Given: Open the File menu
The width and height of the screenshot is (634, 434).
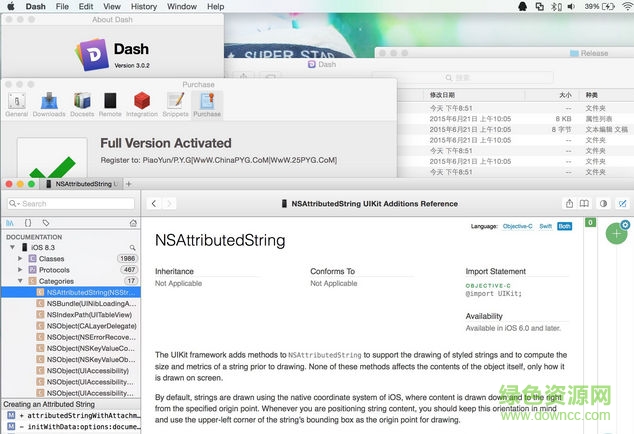Looking at the screenshot, I should pyautogui.click(x=62, y=6).
